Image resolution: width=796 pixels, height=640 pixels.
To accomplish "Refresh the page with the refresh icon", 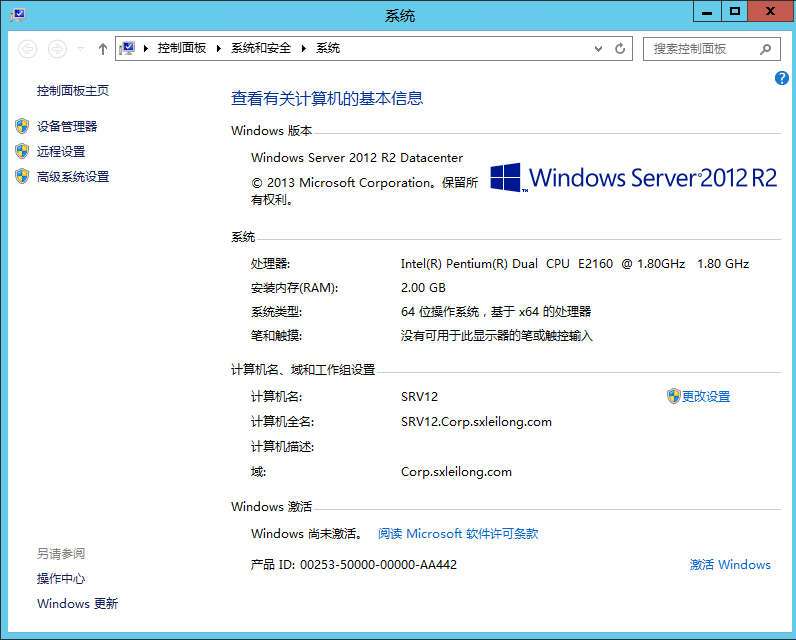I will [620, 49].
